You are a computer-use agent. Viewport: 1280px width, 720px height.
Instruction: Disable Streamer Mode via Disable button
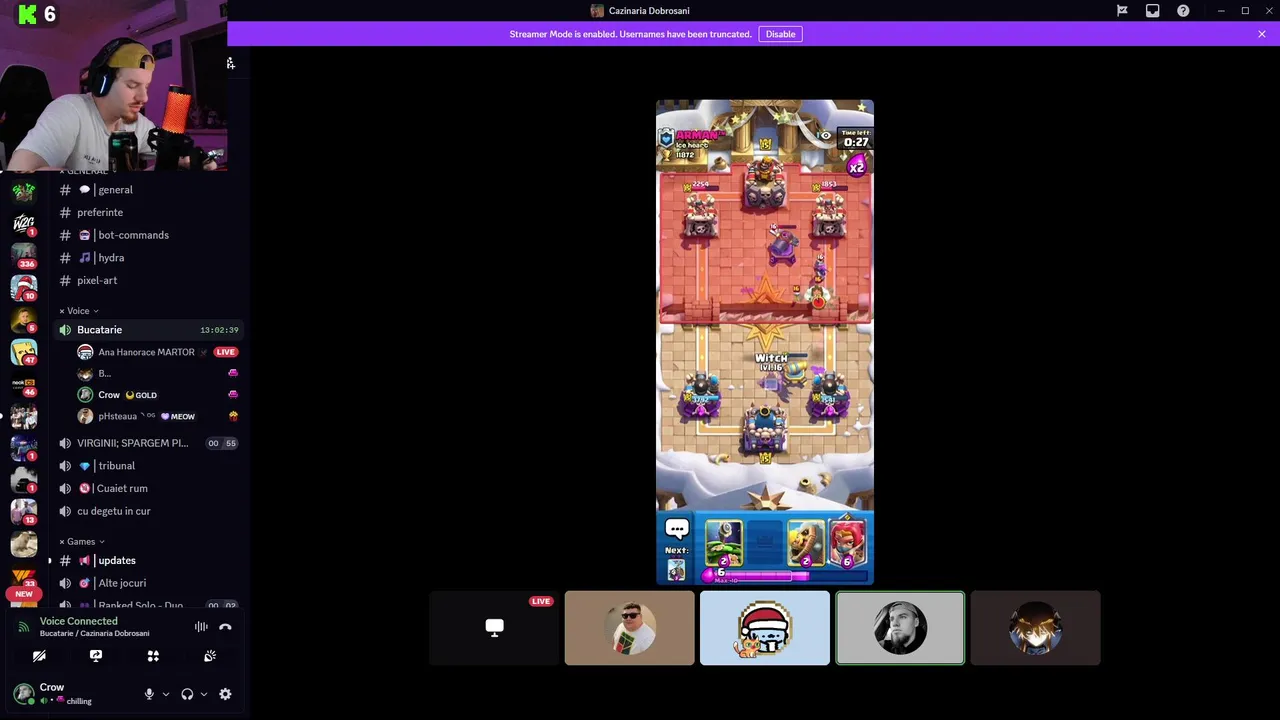780,34
